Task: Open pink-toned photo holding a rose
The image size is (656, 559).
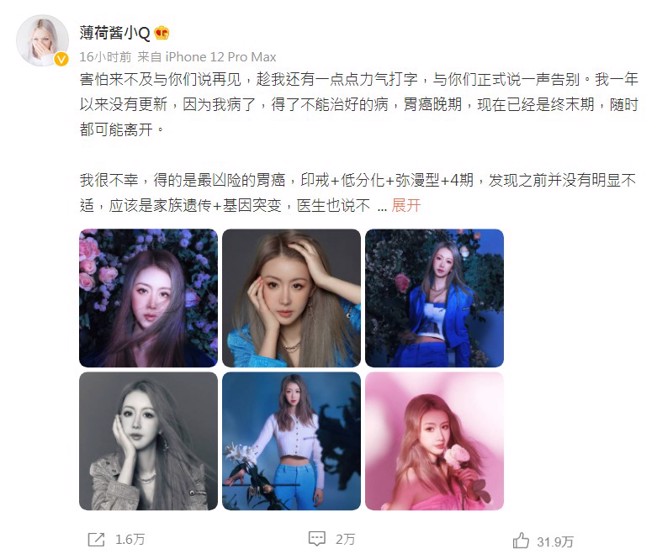Action: pyautogui.click(x=434, y=441)
